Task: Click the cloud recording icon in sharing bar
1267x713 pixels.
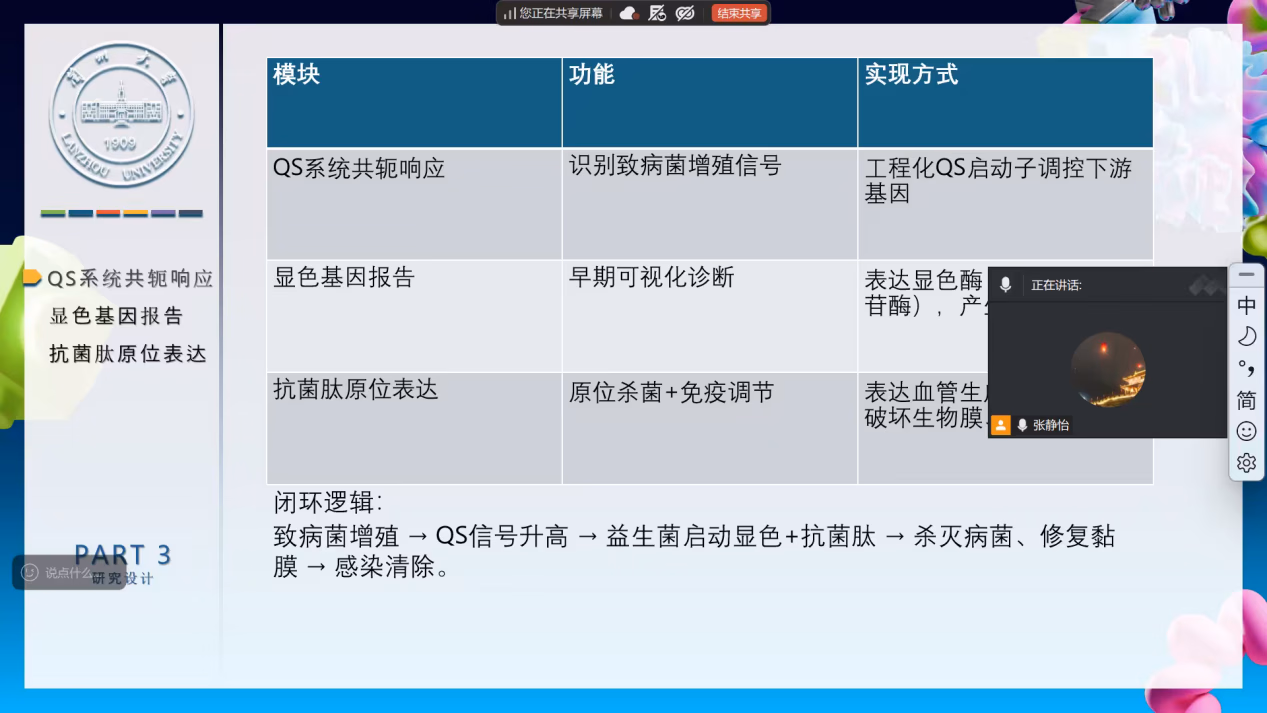Action: pyautogui.click(x=629, y=13)
